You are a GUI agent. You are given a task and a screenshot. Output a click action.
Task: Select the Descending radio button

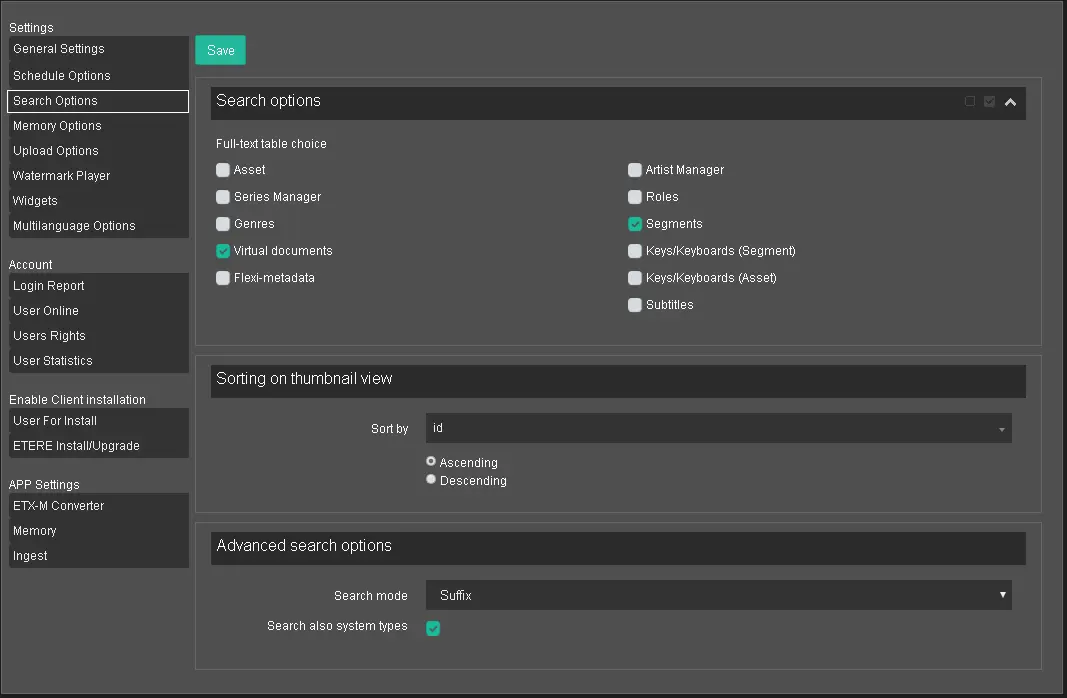pos(431,480)
